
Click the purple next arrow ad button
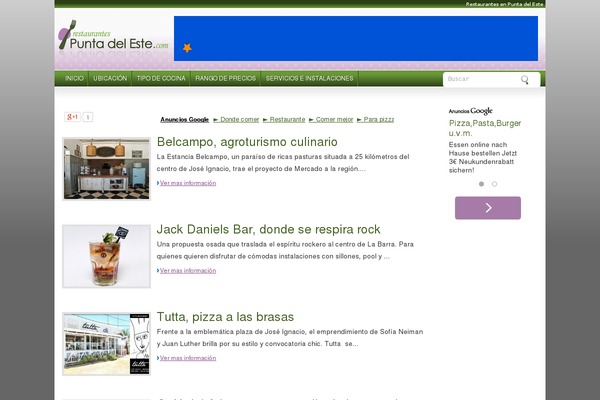click(x=488, y=208)
